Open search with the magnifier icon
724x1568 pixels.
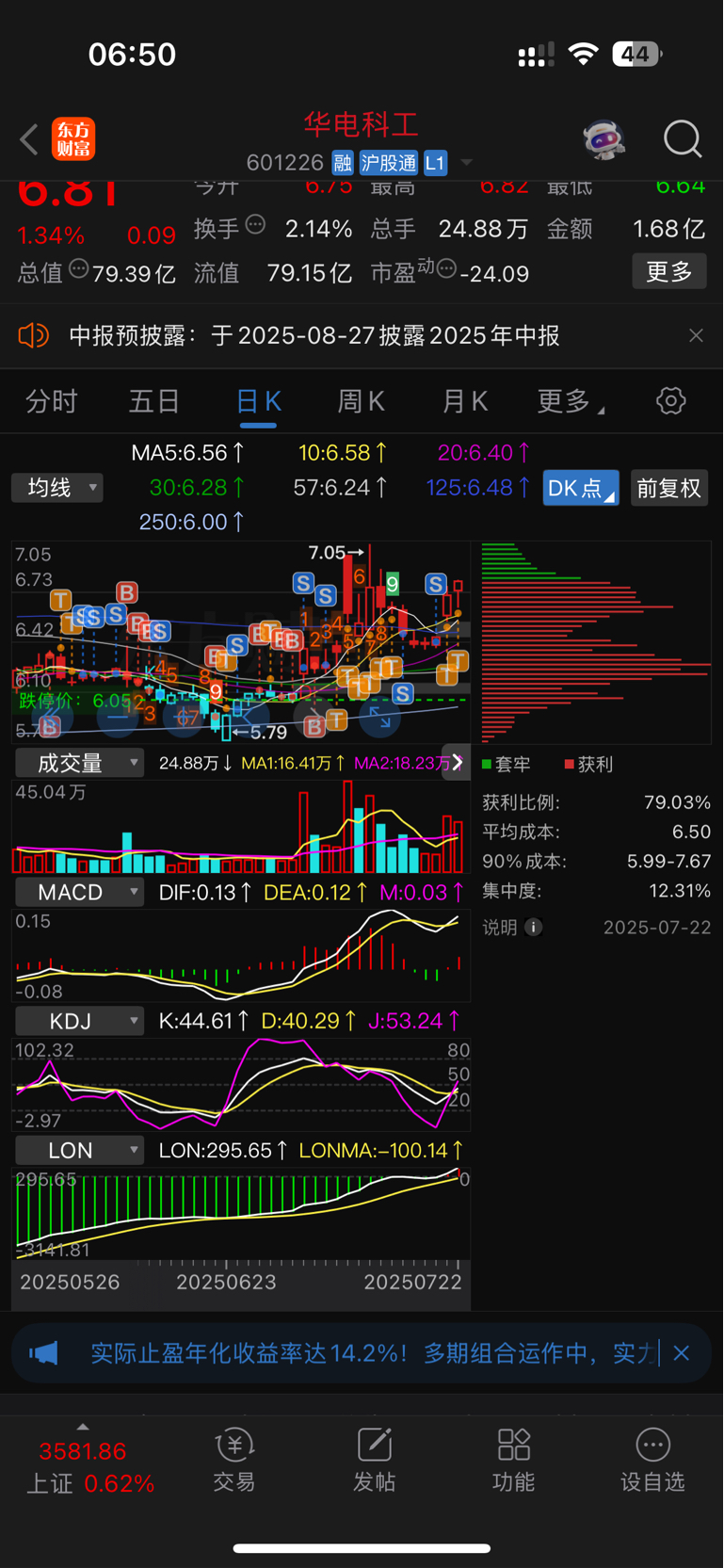(683, 139)
